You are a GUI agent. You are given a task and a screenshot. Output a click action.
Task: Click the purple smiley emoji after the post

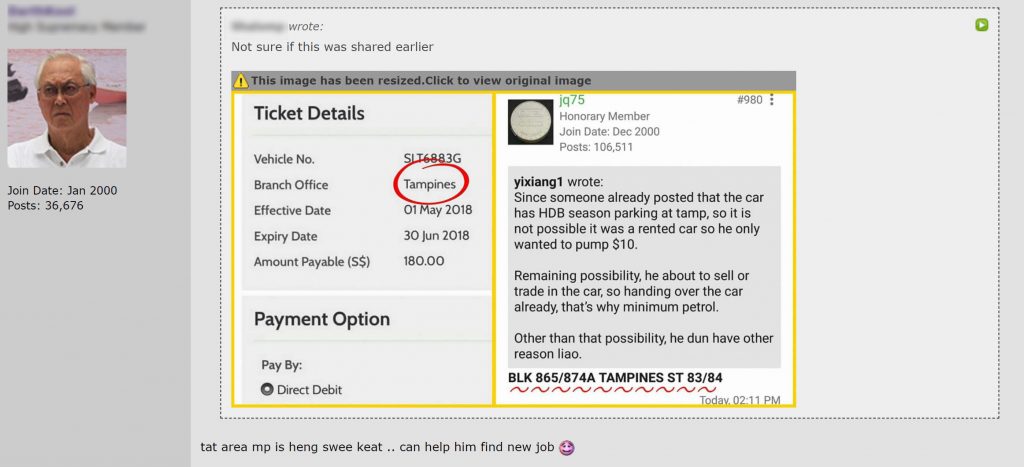point(567,447)
